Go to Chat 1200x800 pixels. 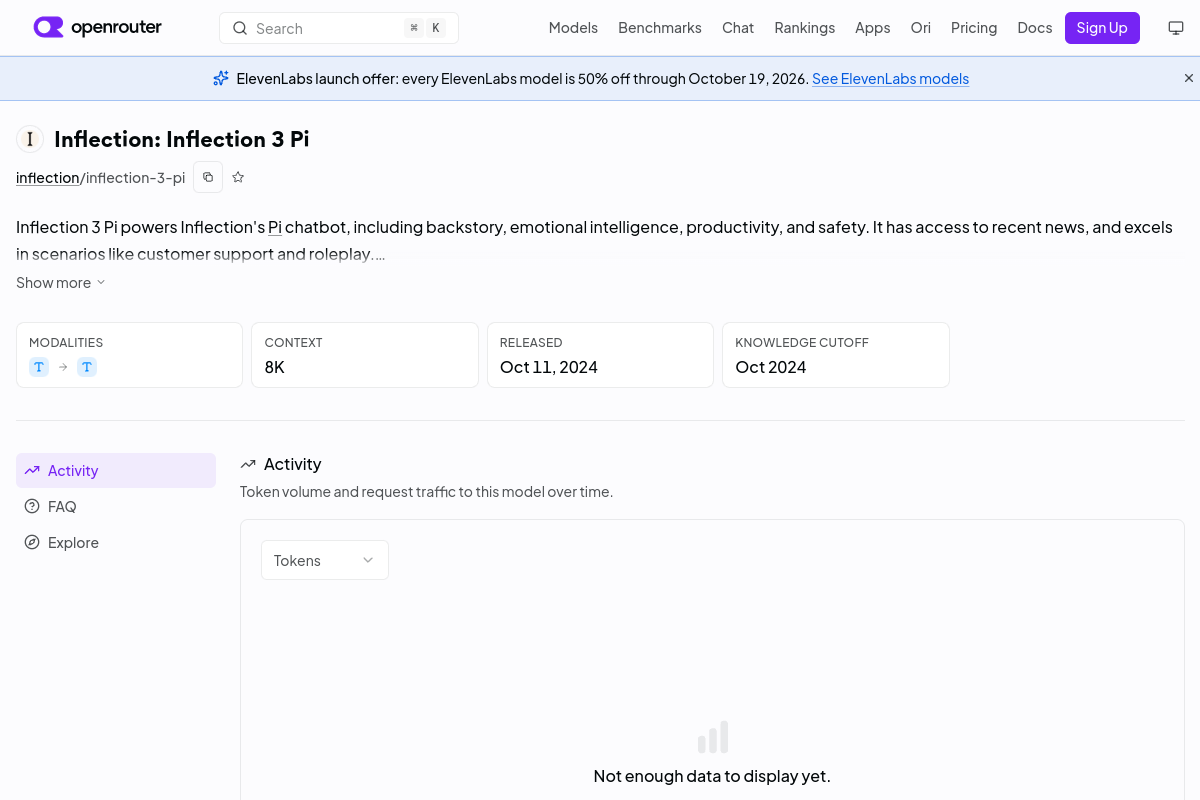[x=738, y=28]
